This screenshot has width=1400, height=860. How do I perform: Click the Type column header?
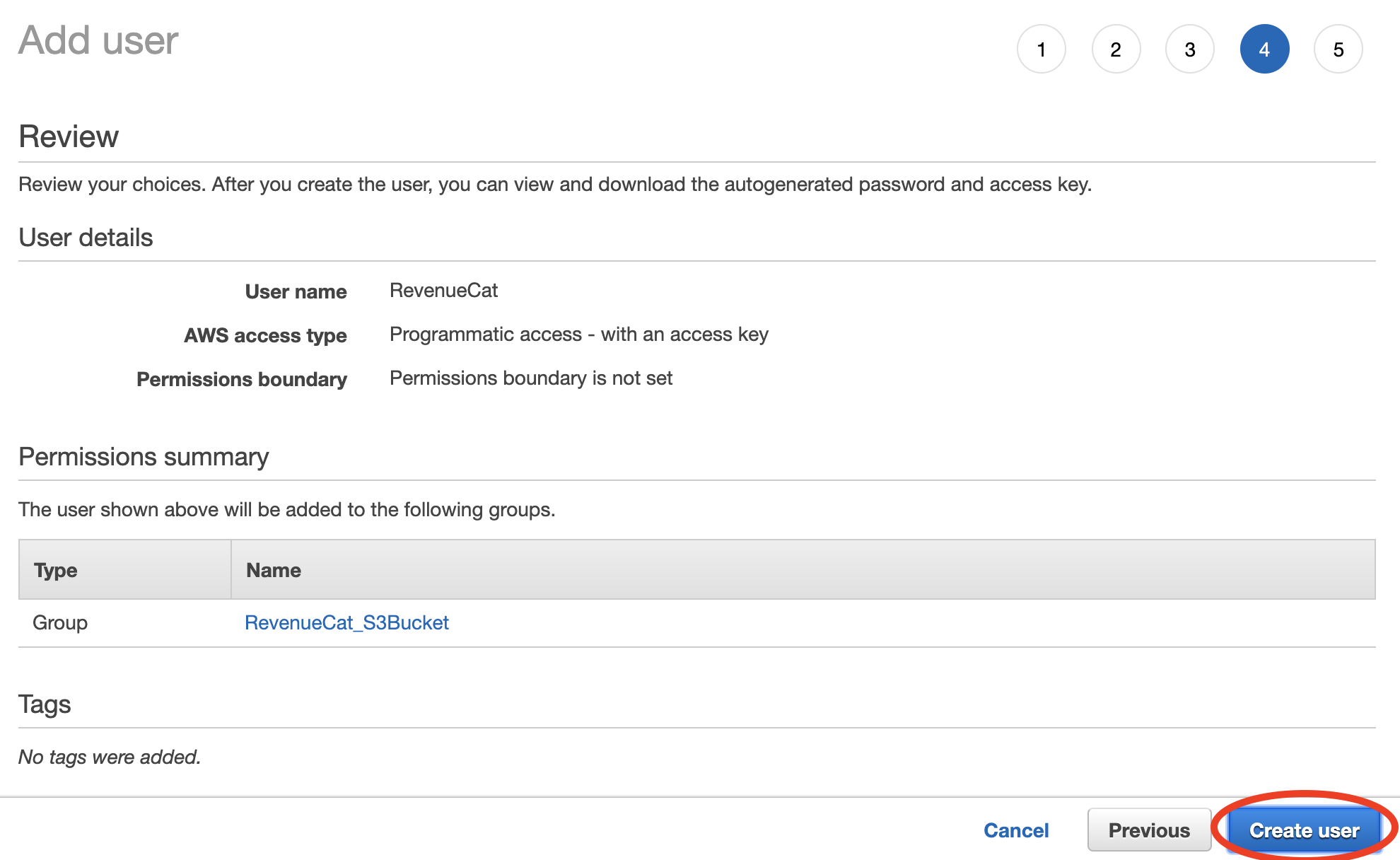[56, 570]
